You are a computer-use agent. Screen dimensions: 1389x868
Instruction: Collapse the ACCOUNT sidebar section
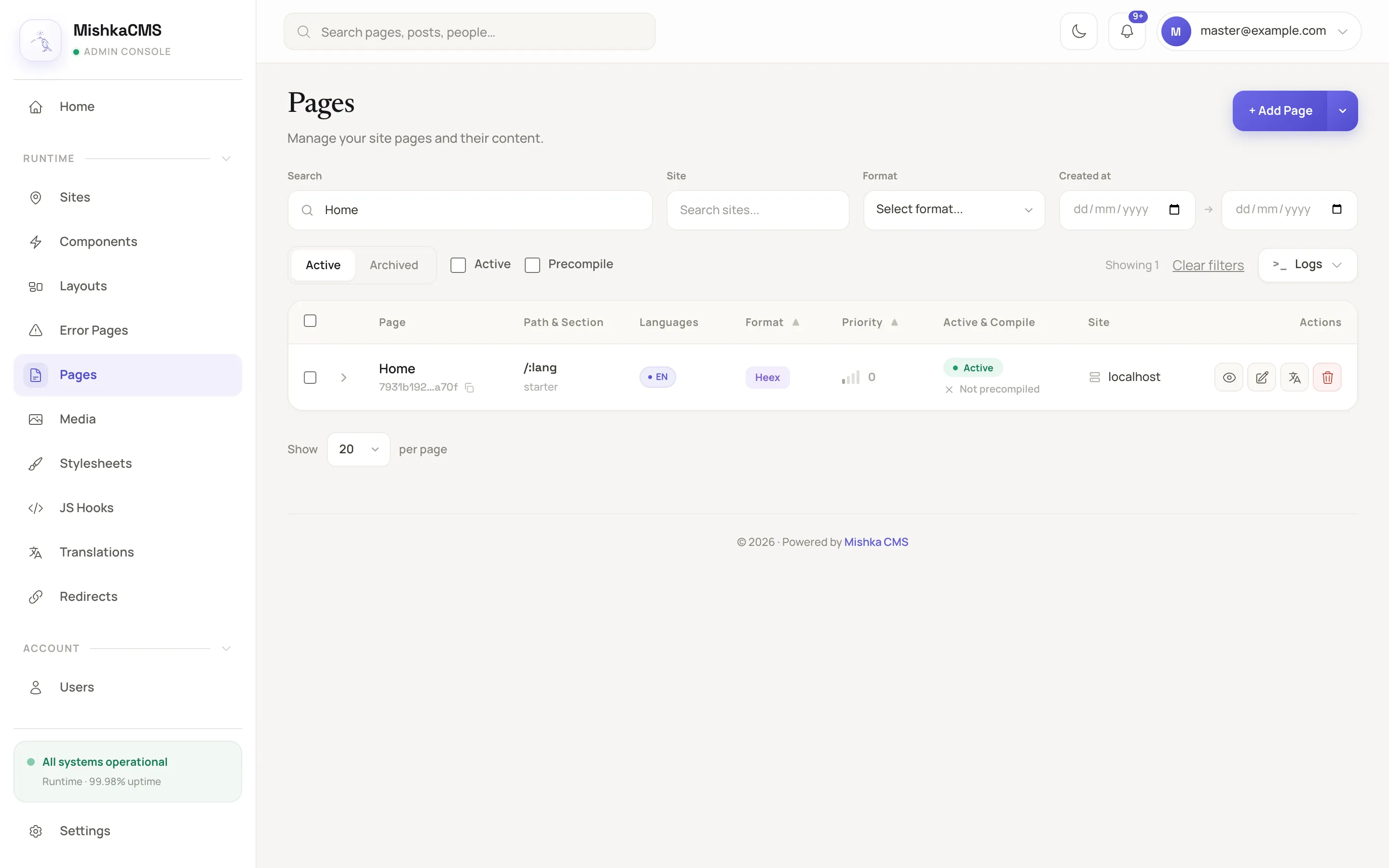[226, 648]
